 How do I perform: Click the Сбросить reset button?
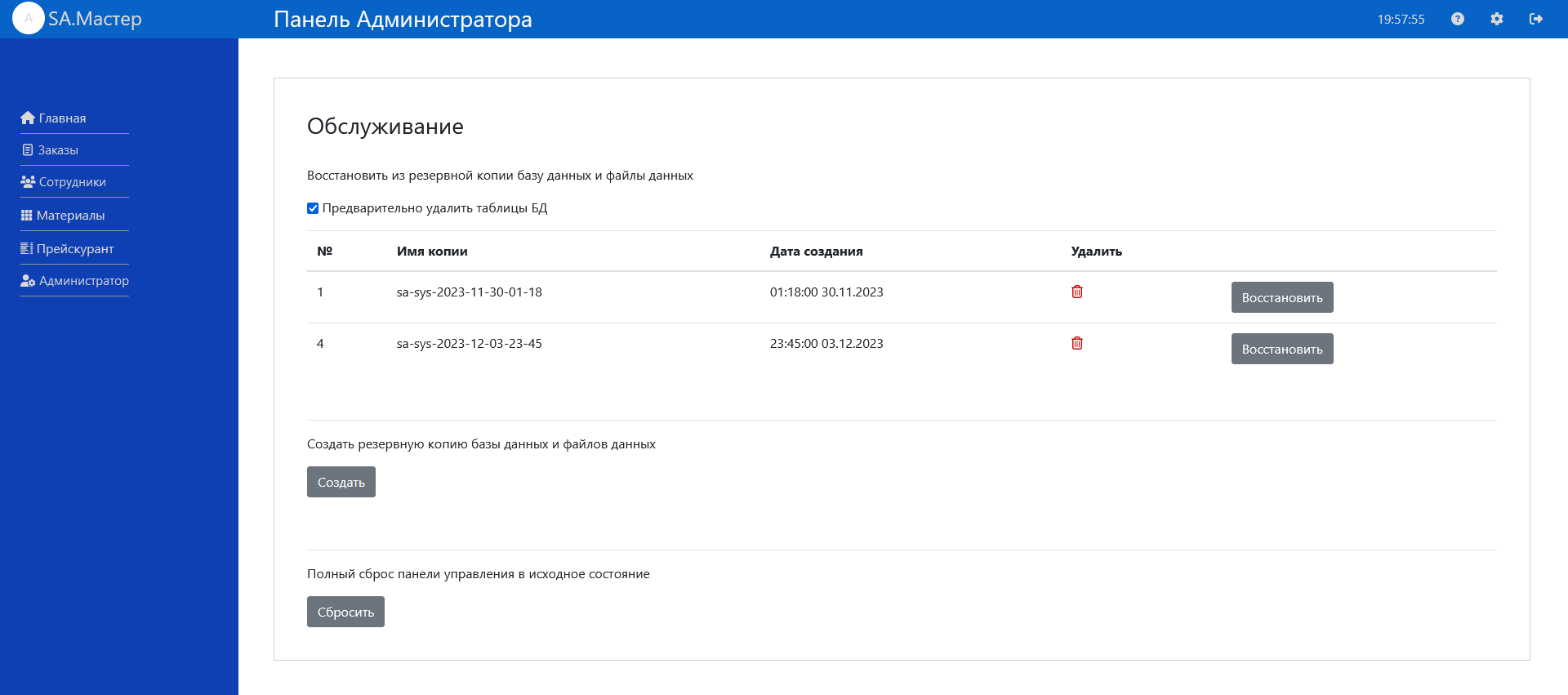[345, 612]
